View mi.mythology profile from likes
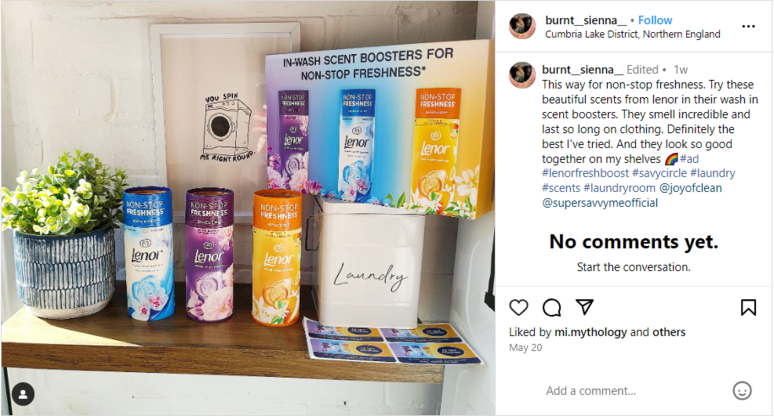The height and width of the screenshot is (416, 774). tap(590, 332)
